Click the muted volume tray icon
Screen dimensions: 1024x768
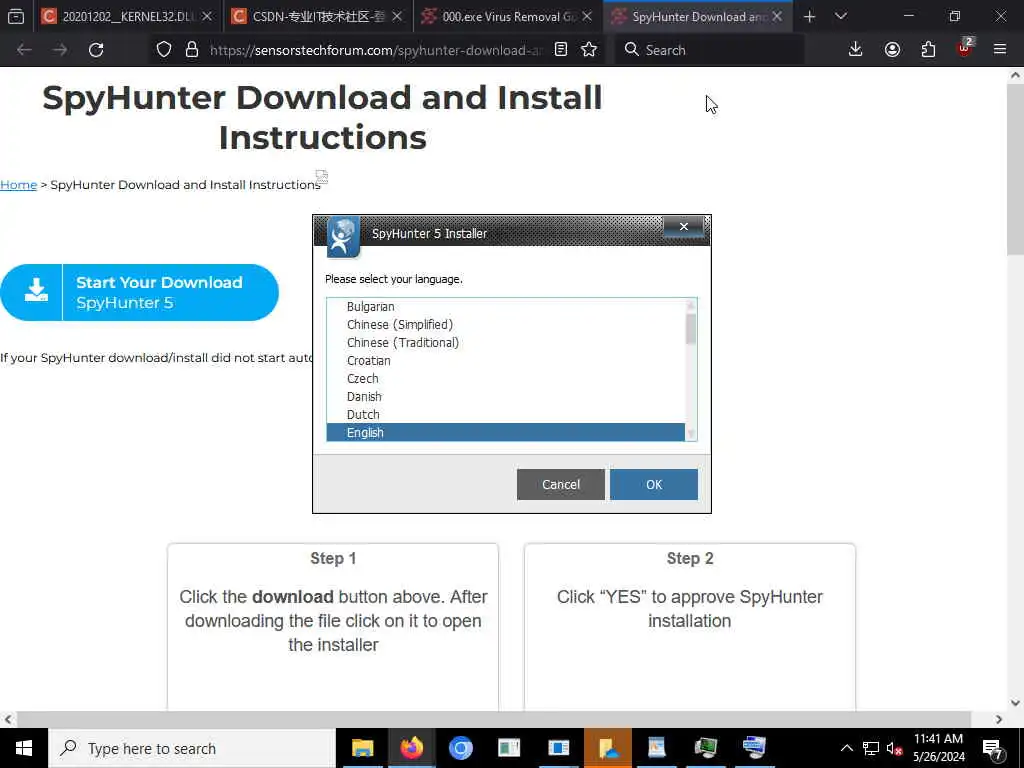pyautogui.click(x=894, y=748)
